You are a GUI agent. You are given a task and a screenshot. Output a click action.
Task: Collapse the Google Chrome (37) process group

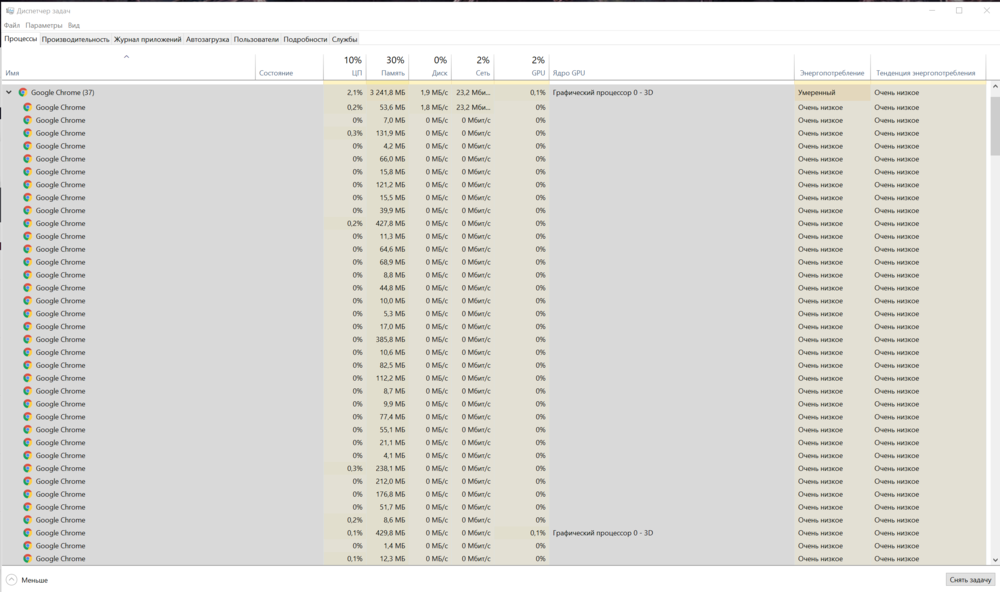(x=9, y=92)
